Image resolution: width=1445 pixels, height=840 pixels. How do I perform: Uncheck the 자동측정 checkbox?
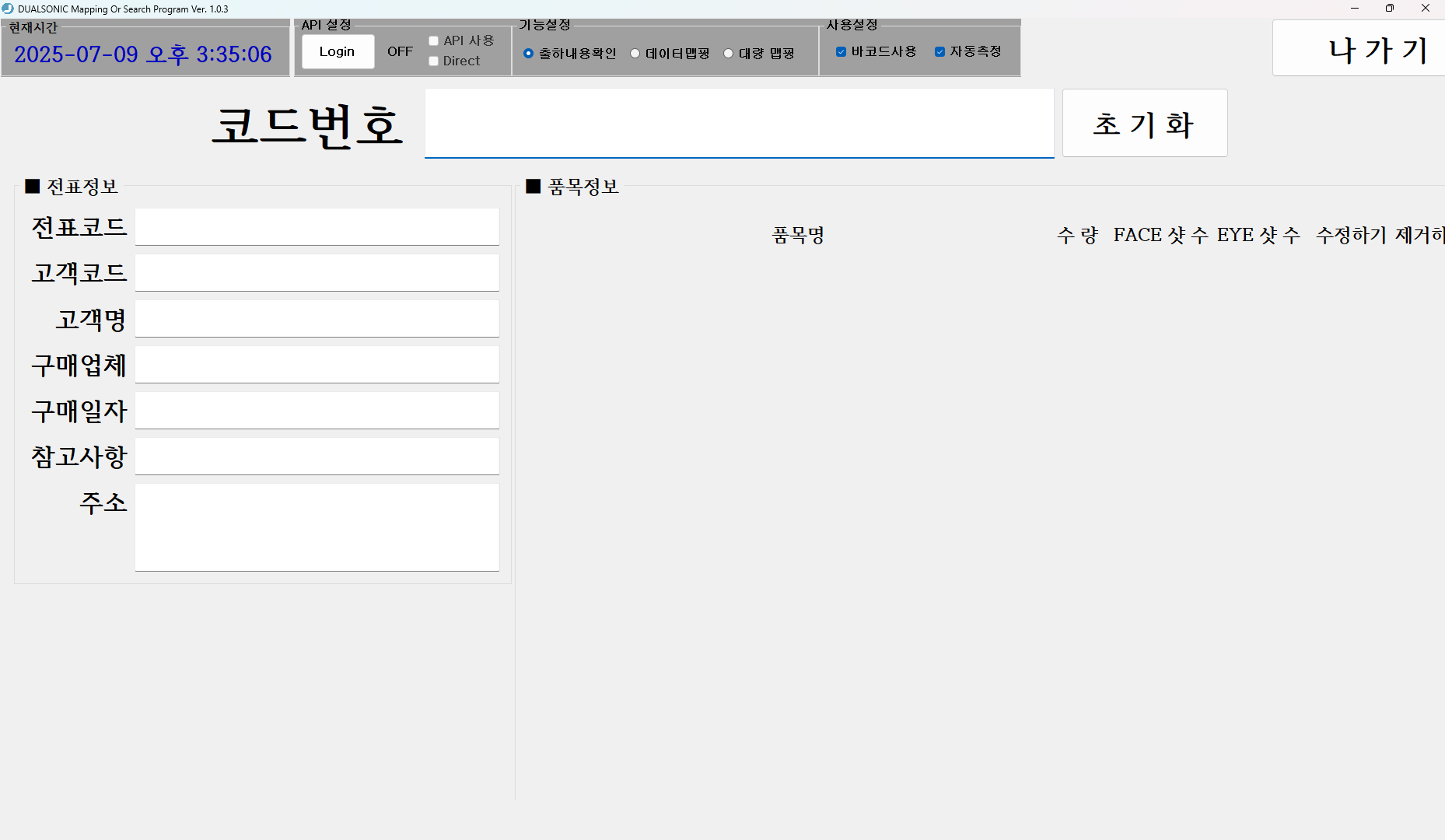tap(939, 51)
